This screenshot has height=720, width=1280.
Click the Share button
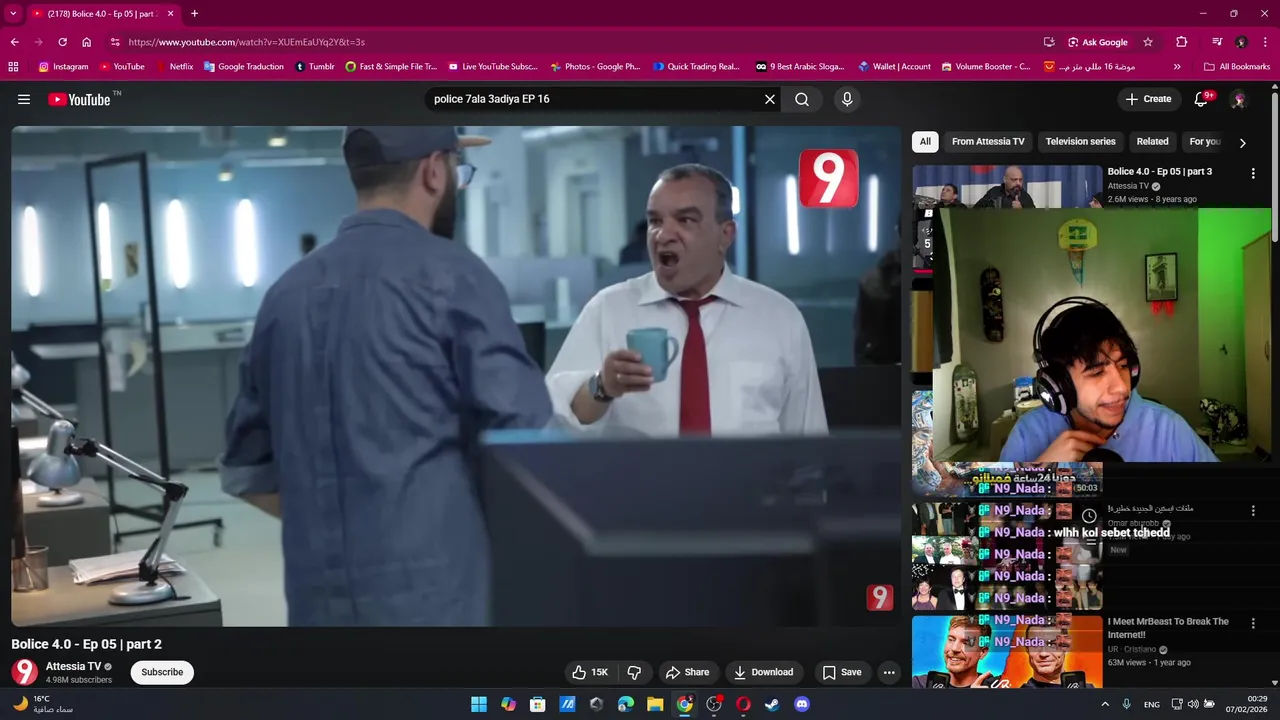coord(687,672)
